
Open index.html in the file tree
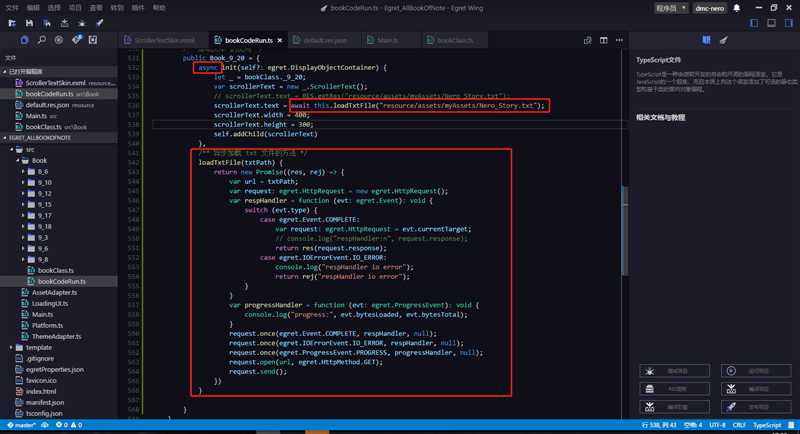(41, 392)
